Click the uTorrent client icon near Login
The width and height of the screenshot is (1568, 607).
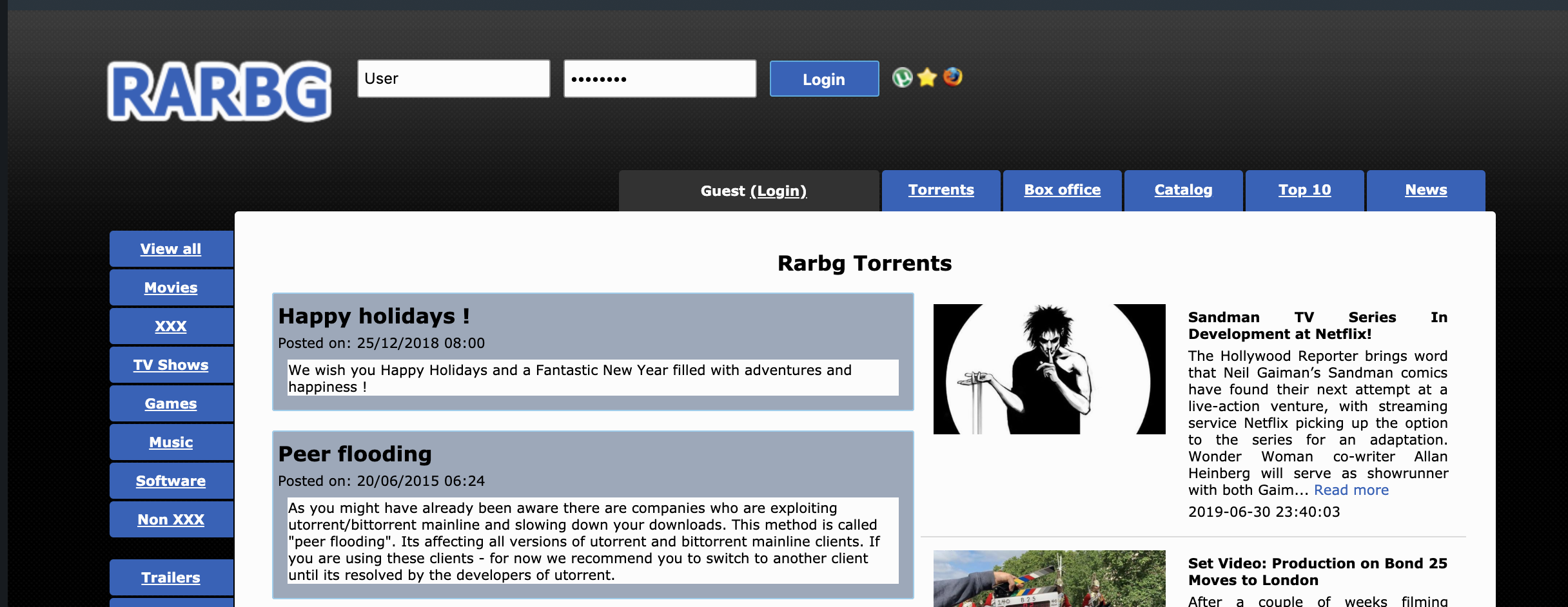[902, 78]
